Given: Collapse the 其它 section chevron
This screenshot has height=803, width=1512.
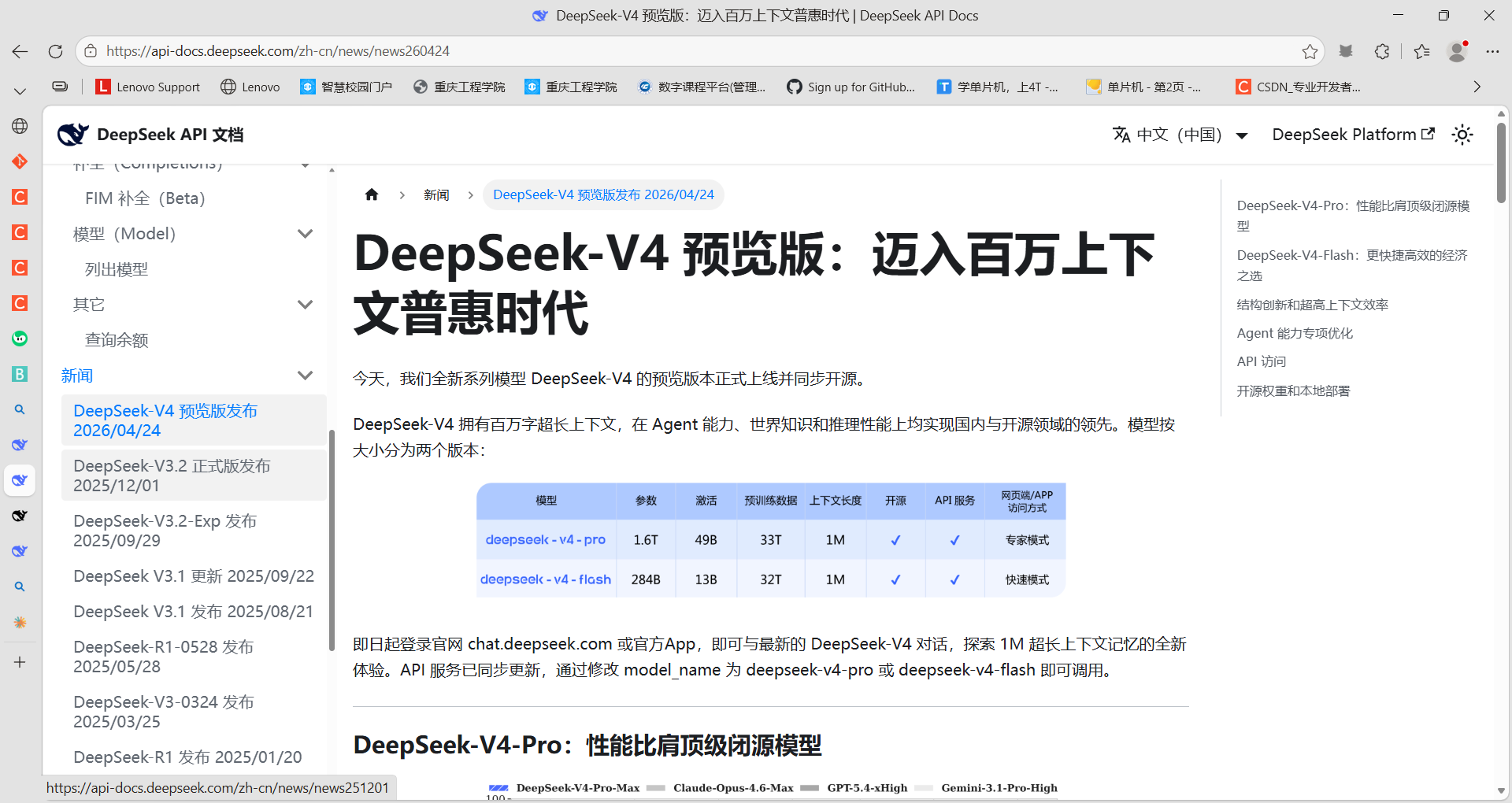Looking at the screenshot, I should pyautogui.click(x=306, y=305).
